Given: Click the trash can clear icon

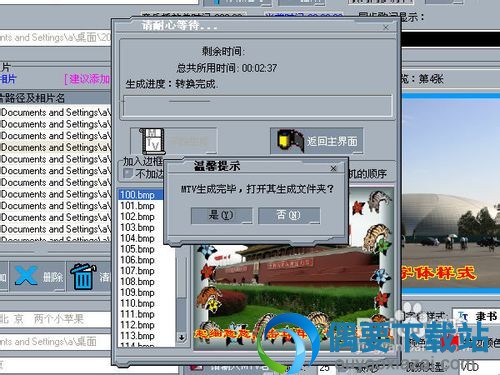Looking at the screenshot, I should 83,276.
